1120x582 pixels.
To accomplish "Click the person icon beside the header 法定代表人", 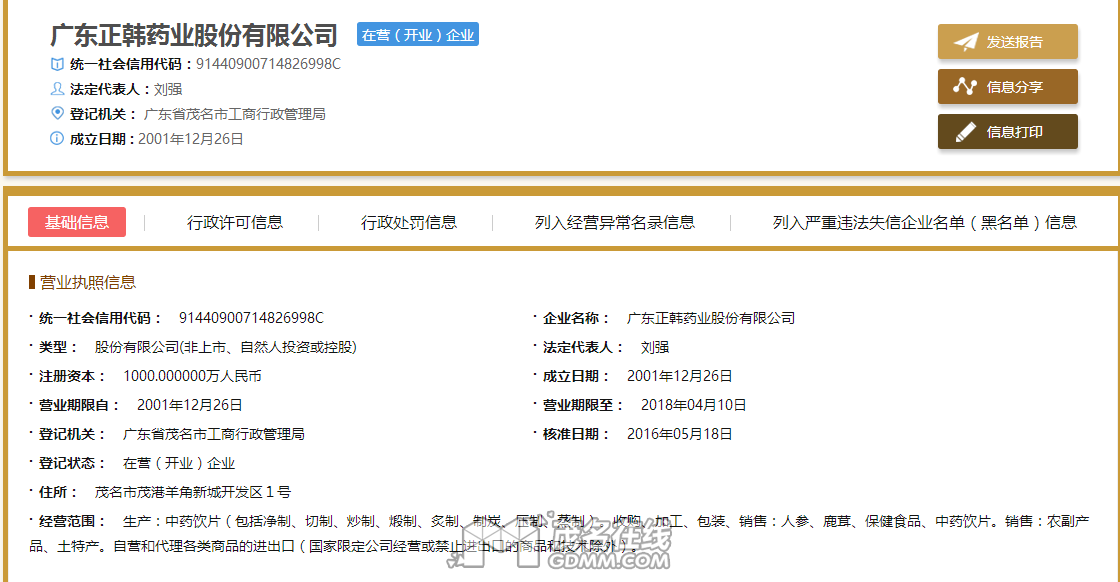I will coord(57,89).
